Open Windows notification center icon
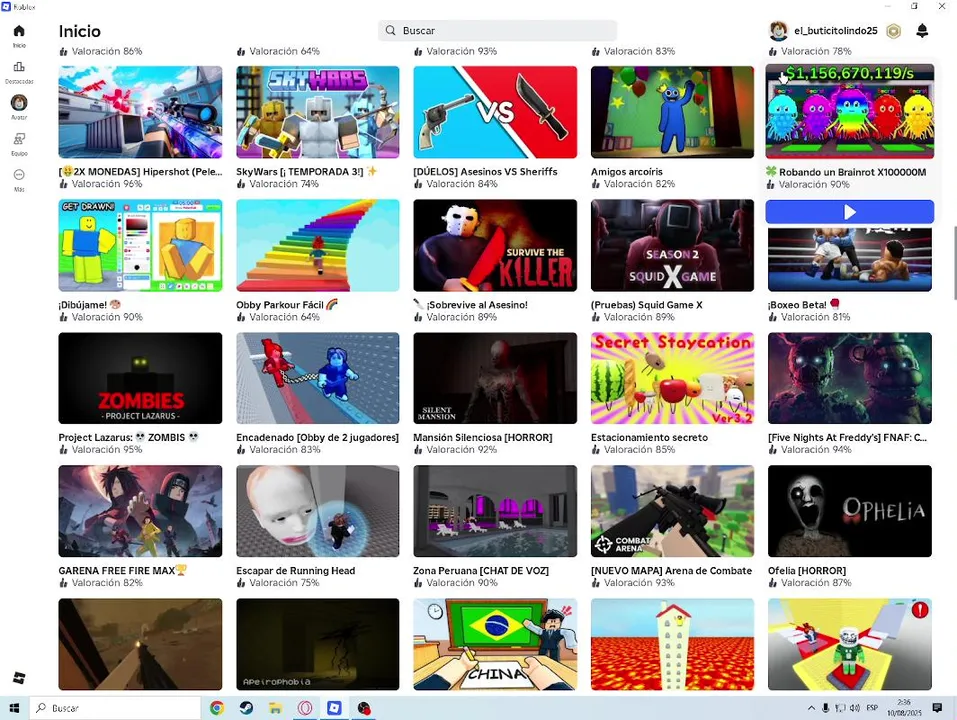Image resolution: width=957 pixels, height=720 pixels. pos(937,708)
